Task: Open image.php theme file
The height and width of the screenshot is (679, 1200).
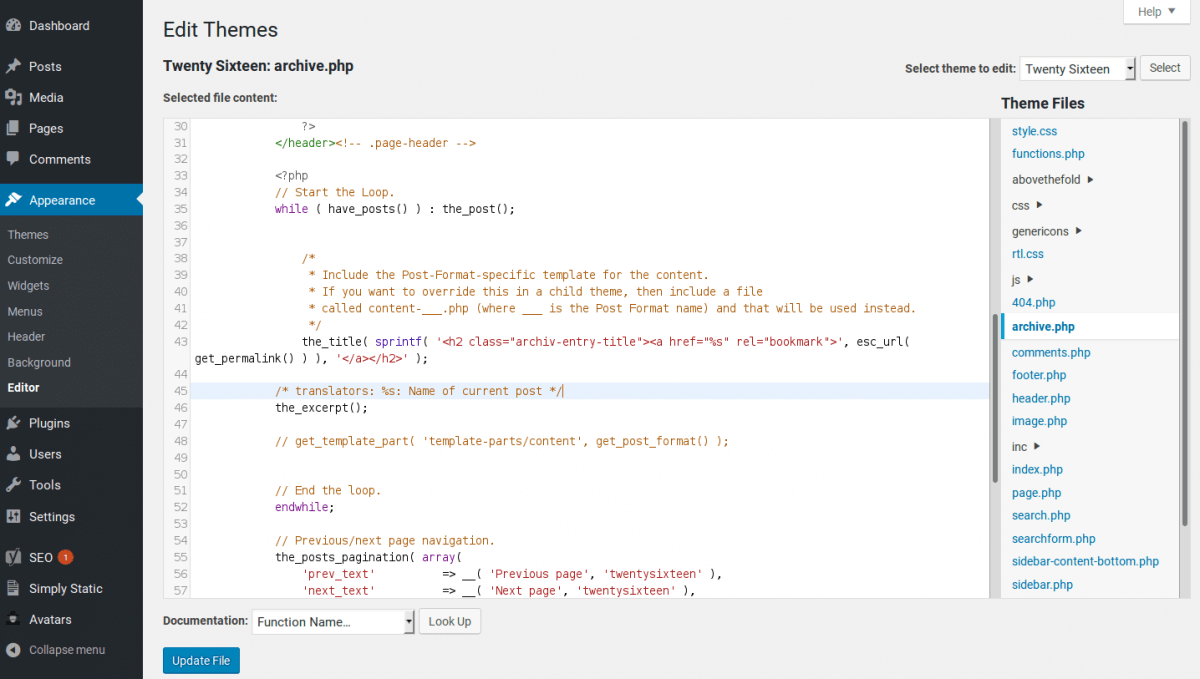Action: point(1039,421)
